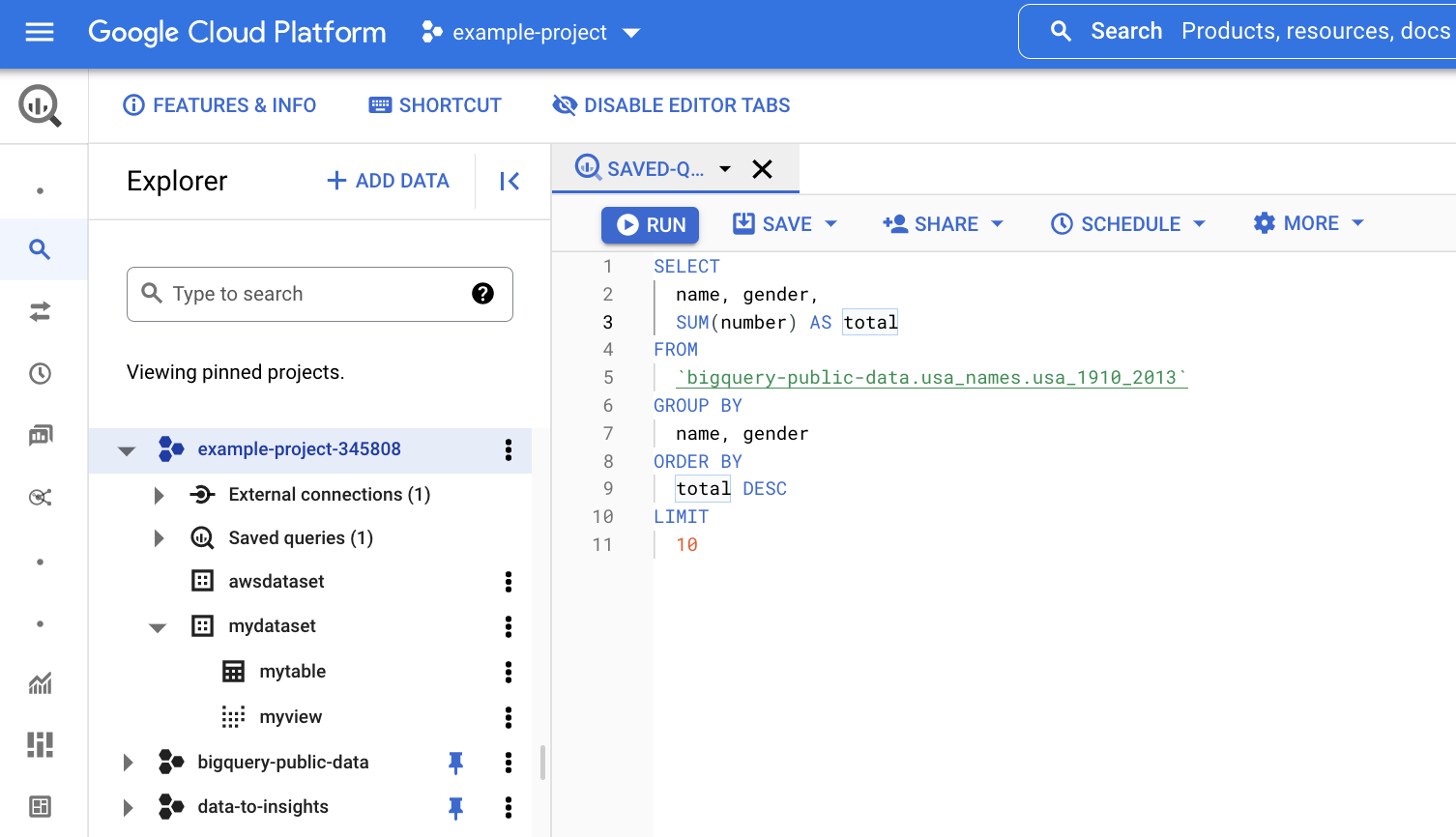Viewport: 1456px width, 837px height.
Task: Open Data Transfers from the sidebar
Action: (40, 311)
